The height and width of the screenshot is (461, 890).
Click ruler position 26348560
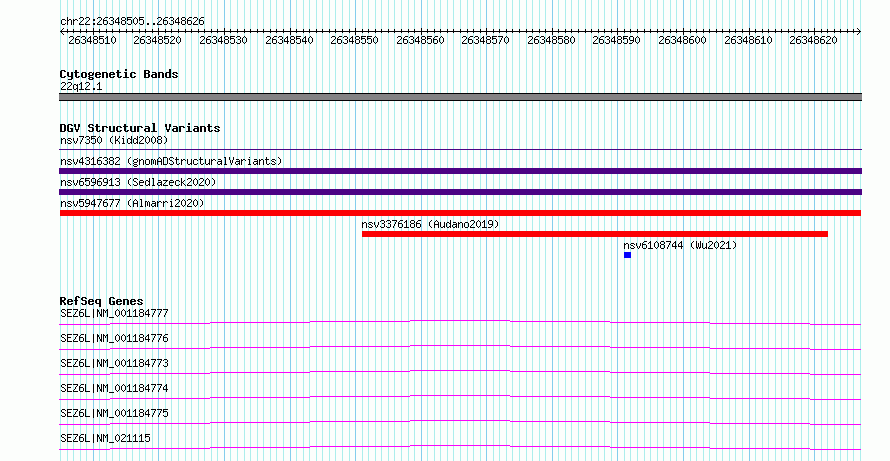click(420, 40)
